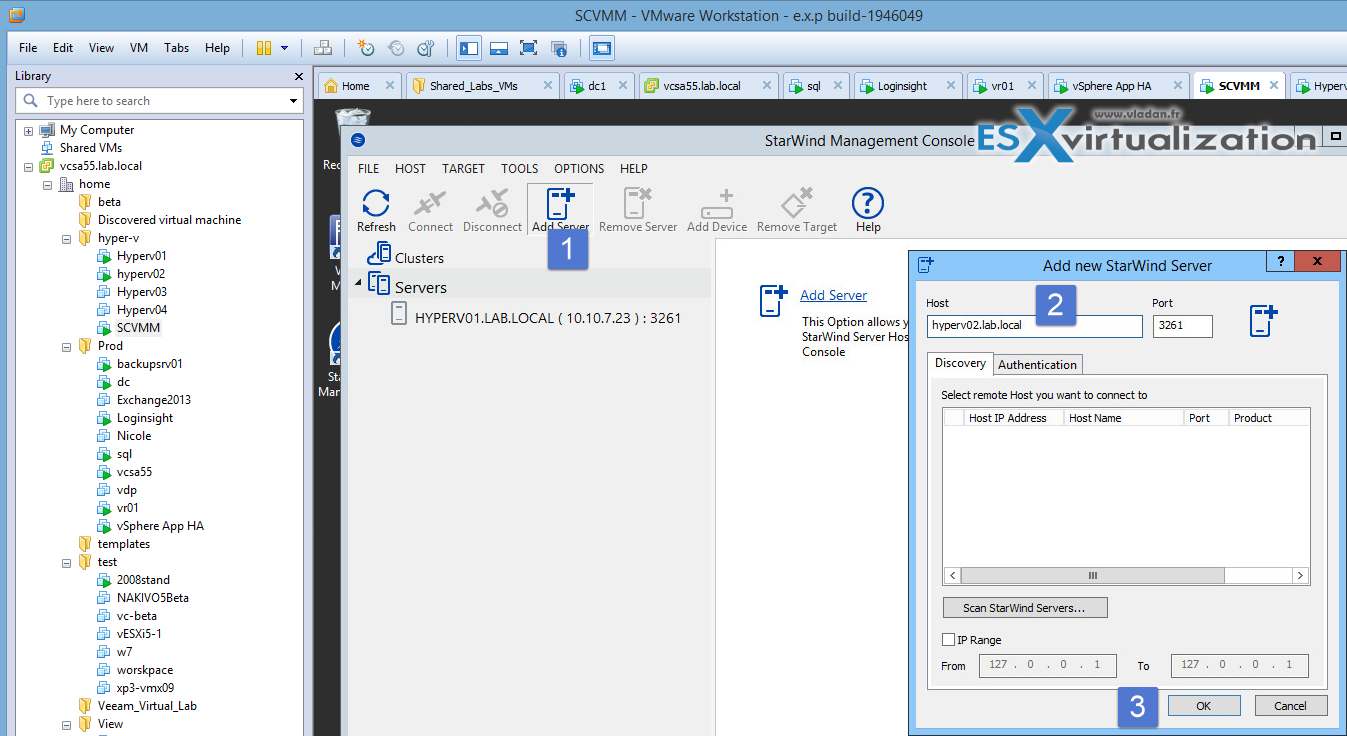The height and width of the screenshot is (736, 1347).
Task: Click the VMware suspend/pause icon
Action: 264,47
